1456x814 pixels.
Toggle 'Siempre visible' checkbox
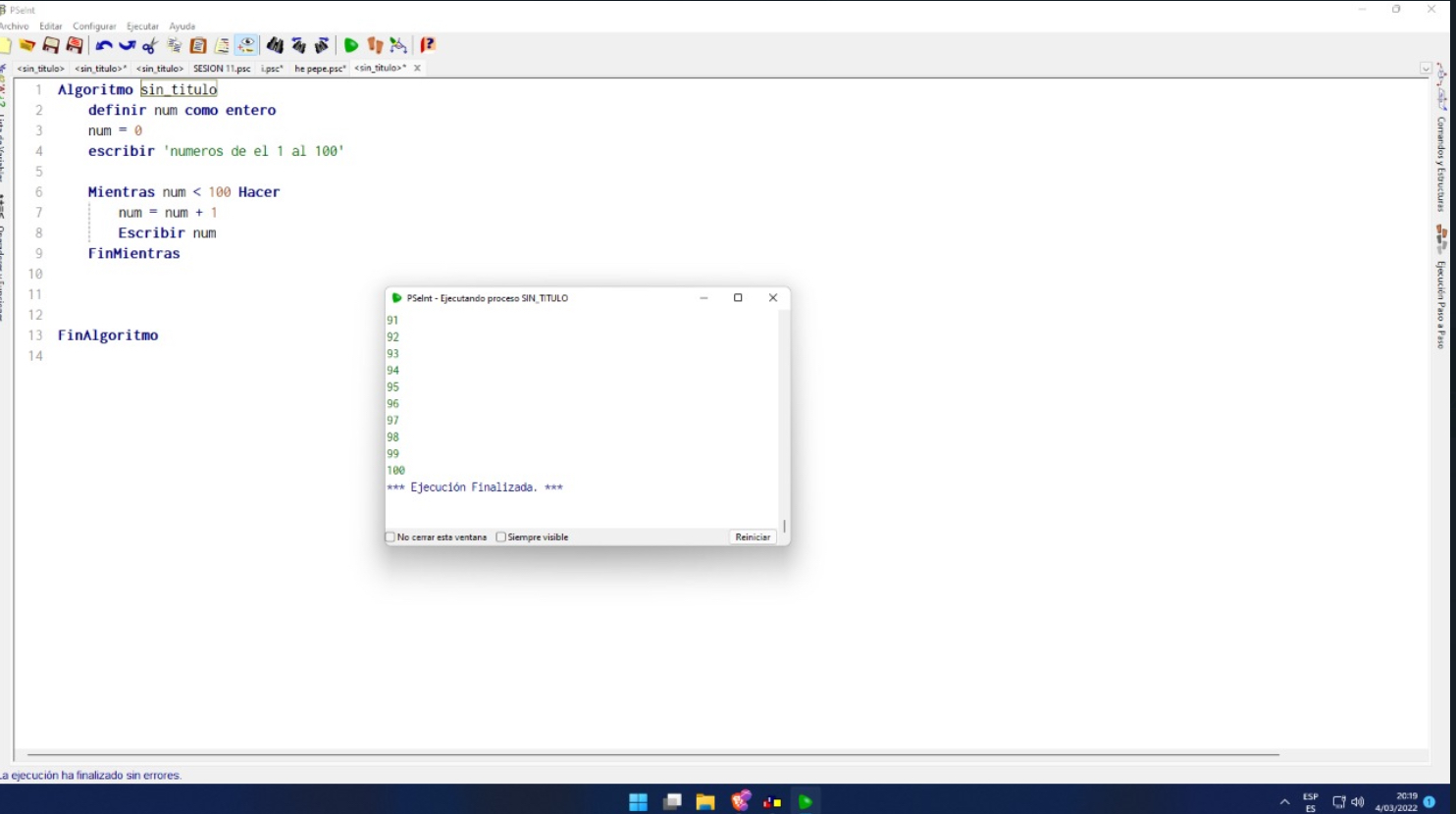tap(501, 537)
